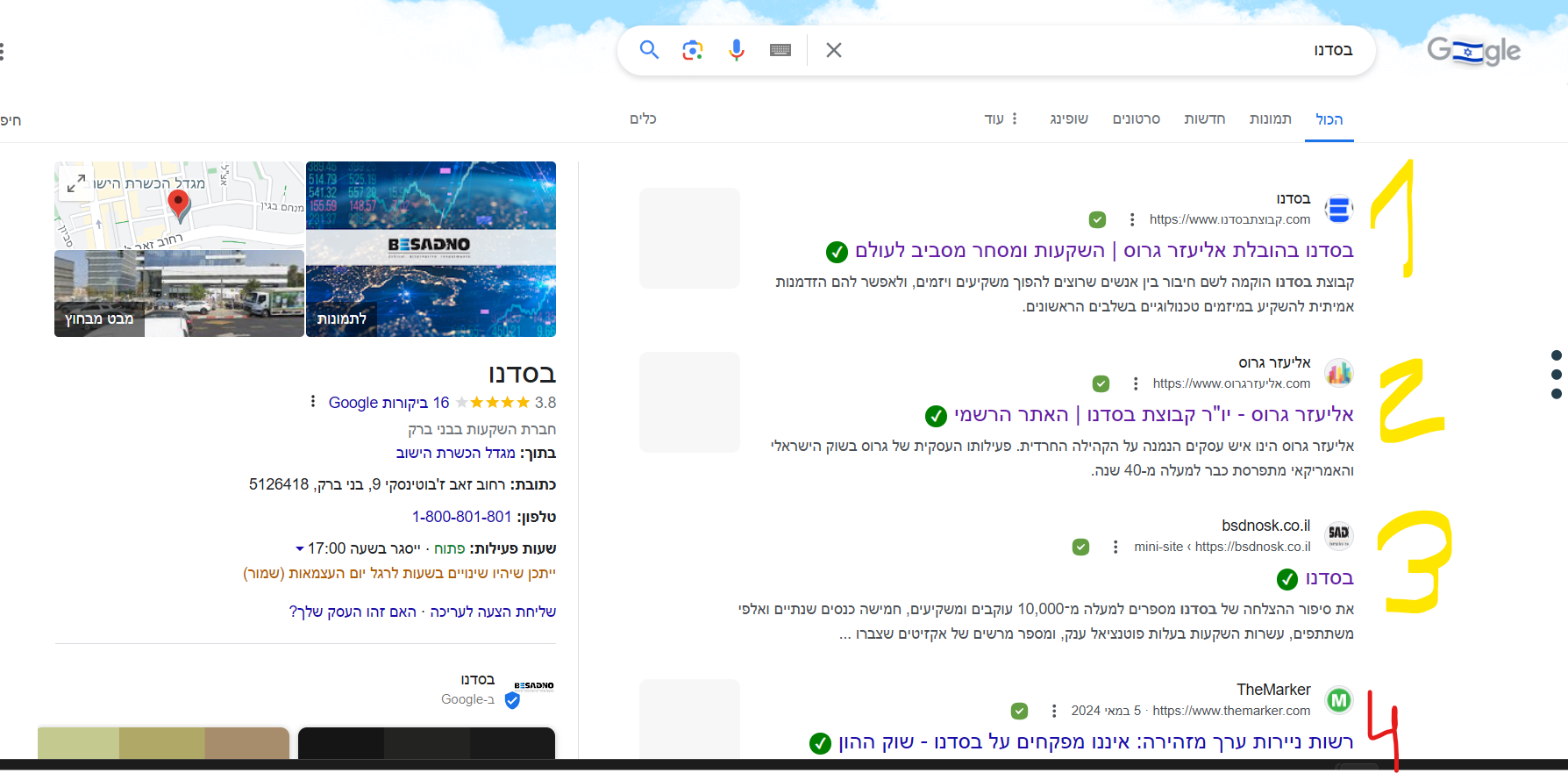Start voice search with microphone
This screenshot has height=773, width=1568.
(x=737, y=50)
